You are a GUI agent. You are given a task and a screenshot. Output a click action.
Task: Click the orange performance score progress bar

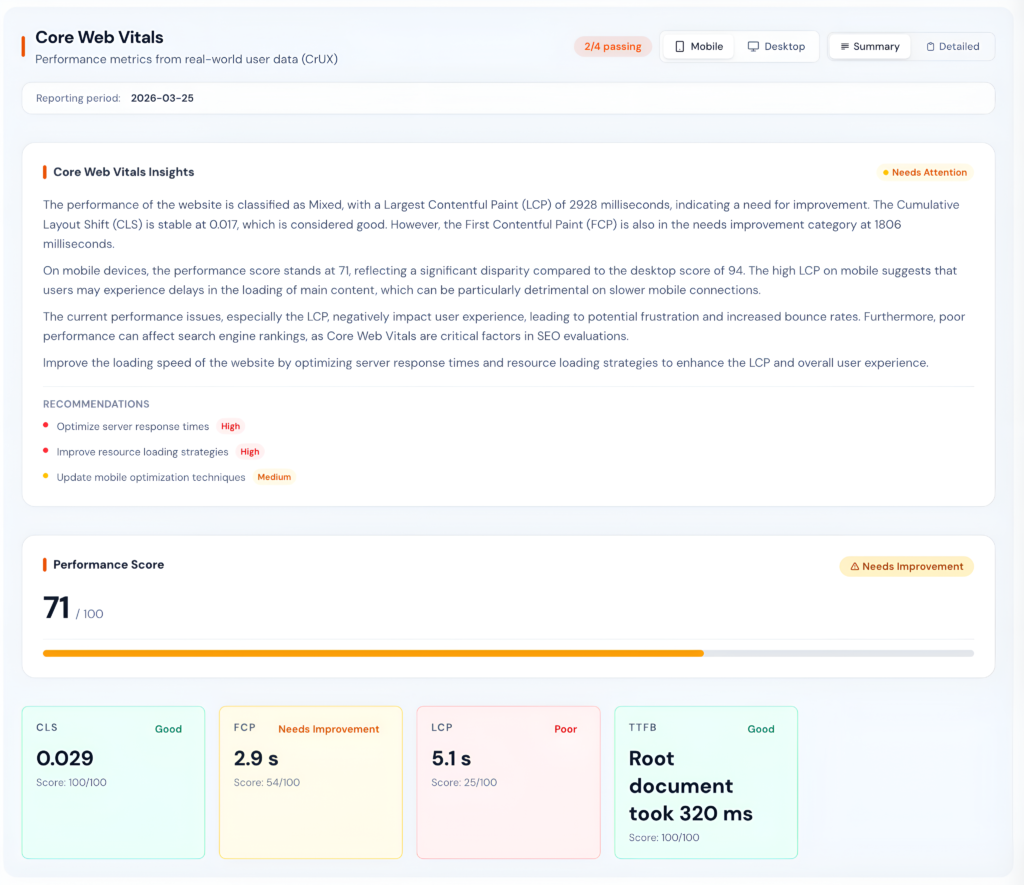[x=372, y=652]
